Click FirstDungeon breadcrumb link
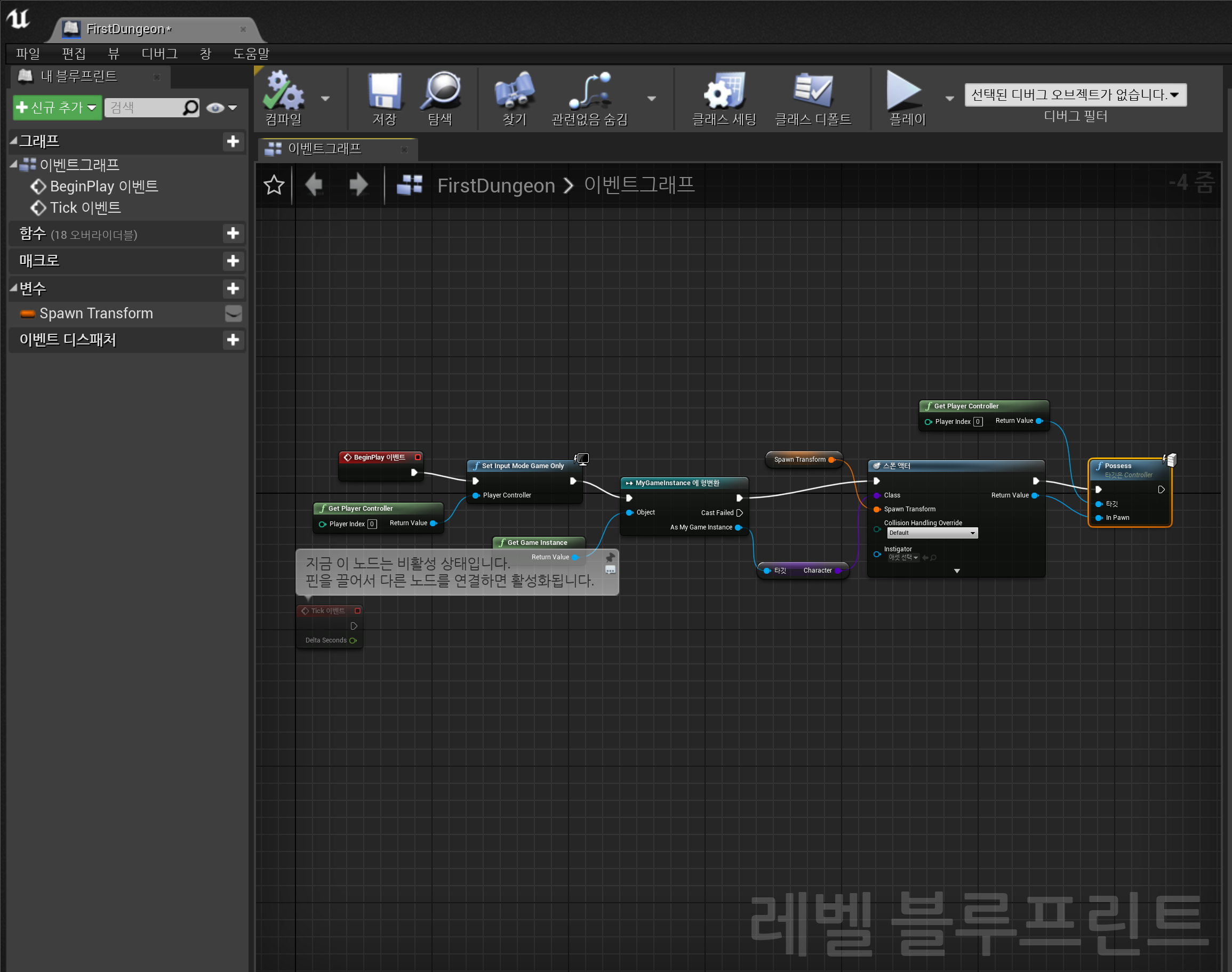1232x972 pixels. [x=496, y=186]
